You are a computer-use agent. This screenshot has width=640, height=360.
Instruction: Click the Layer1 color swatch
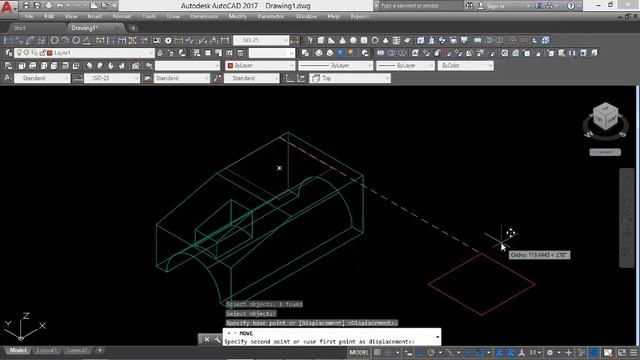click(x=50, y=53)
